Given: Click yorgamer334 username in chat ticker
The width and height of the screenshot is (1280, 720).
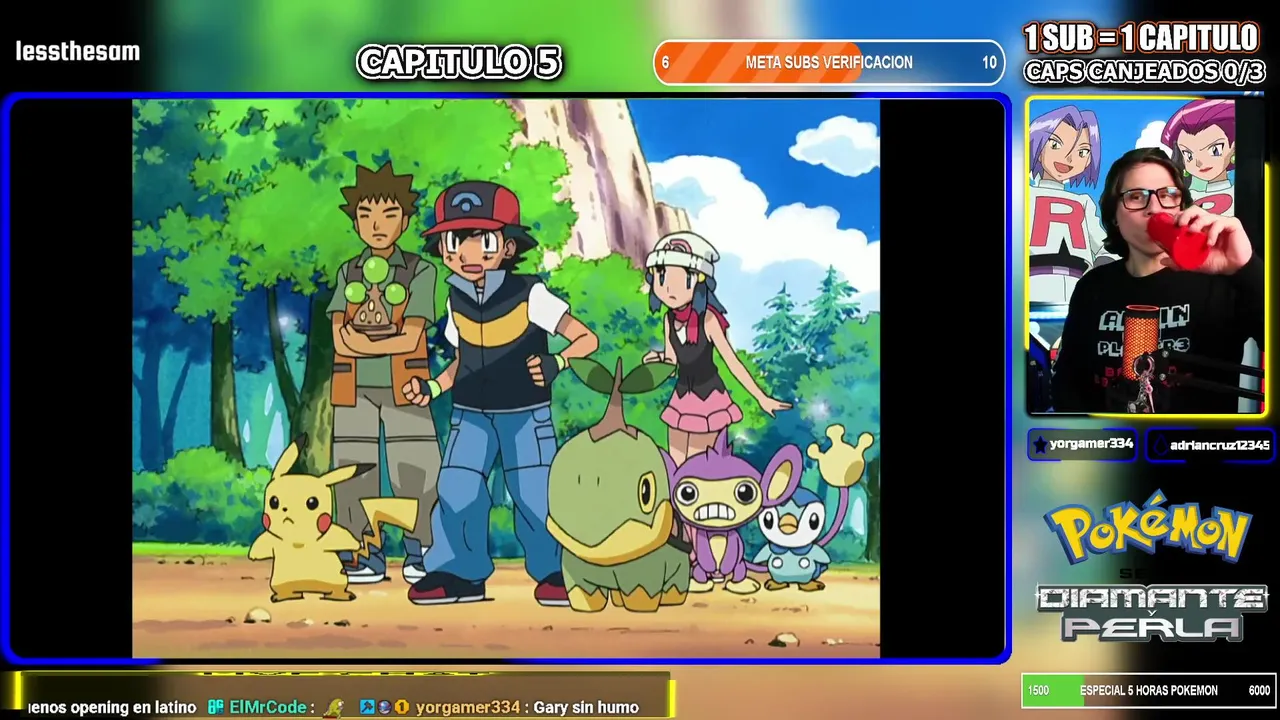Looking at the screenshot, I should (x=468, y=707).
